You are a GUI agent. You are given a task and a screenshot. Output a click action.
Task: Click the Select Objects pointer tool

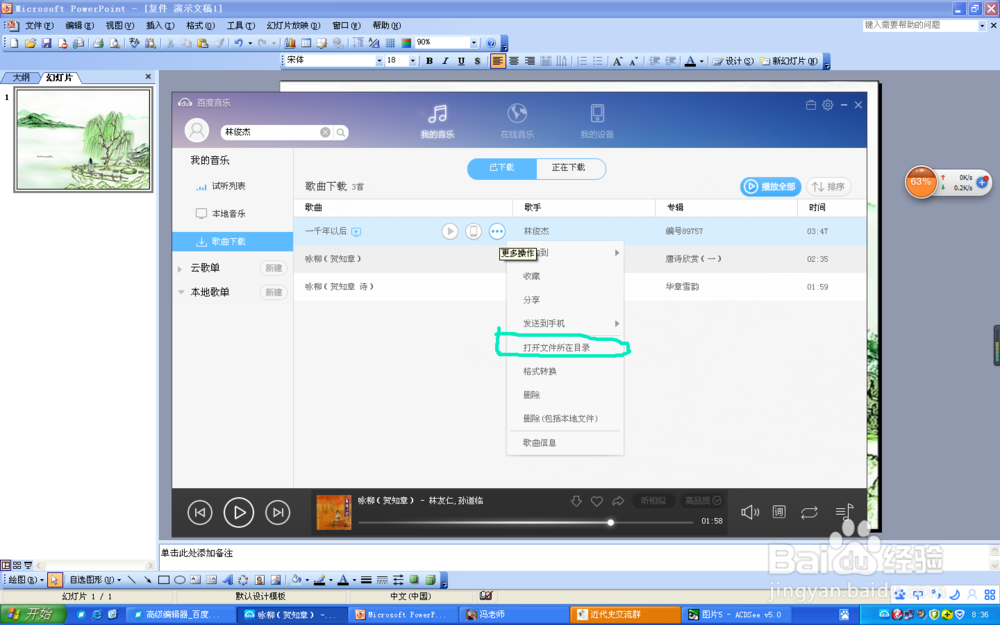pos(54,580)
